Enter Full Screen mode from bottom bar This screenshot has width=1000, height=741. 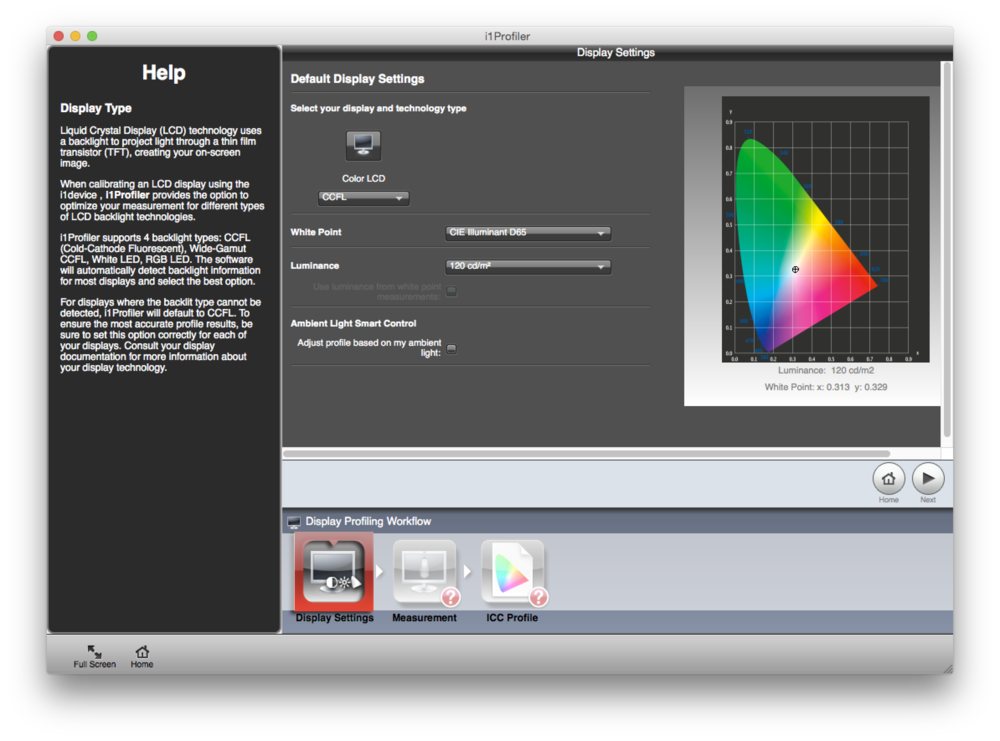(94, 656)
